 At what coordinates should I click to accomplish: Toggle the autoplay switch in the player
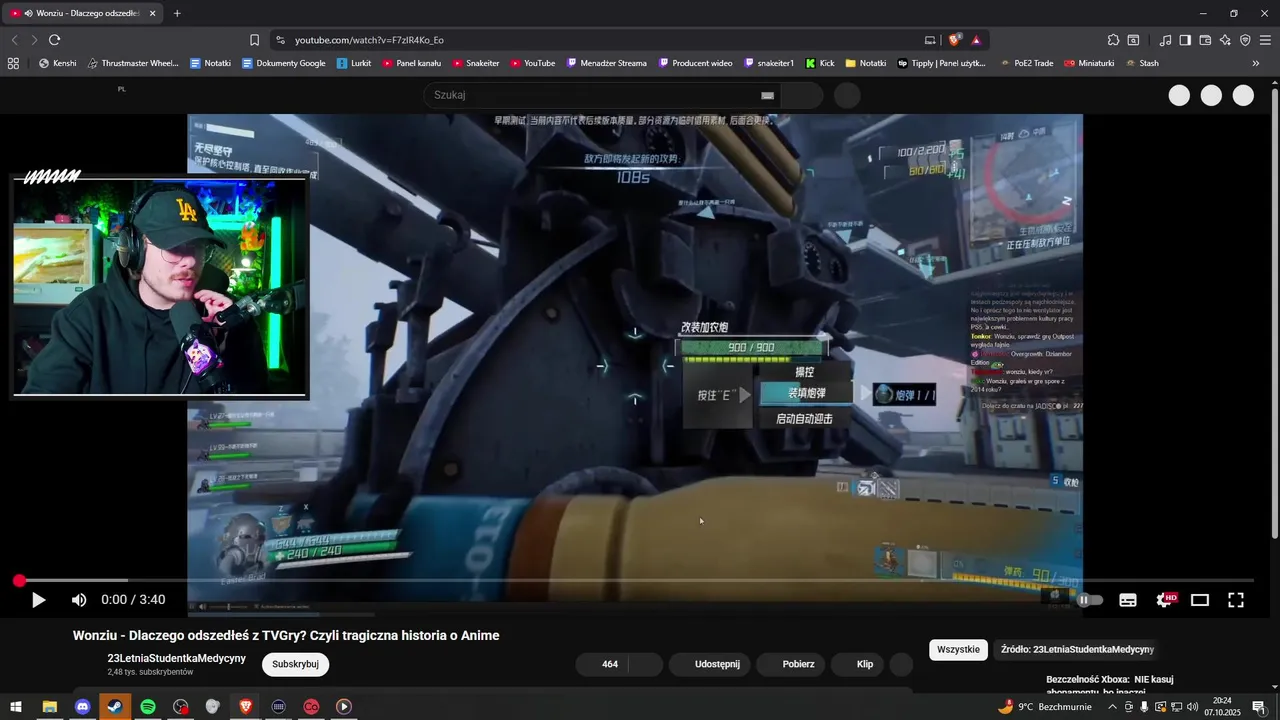(1088, 600)
